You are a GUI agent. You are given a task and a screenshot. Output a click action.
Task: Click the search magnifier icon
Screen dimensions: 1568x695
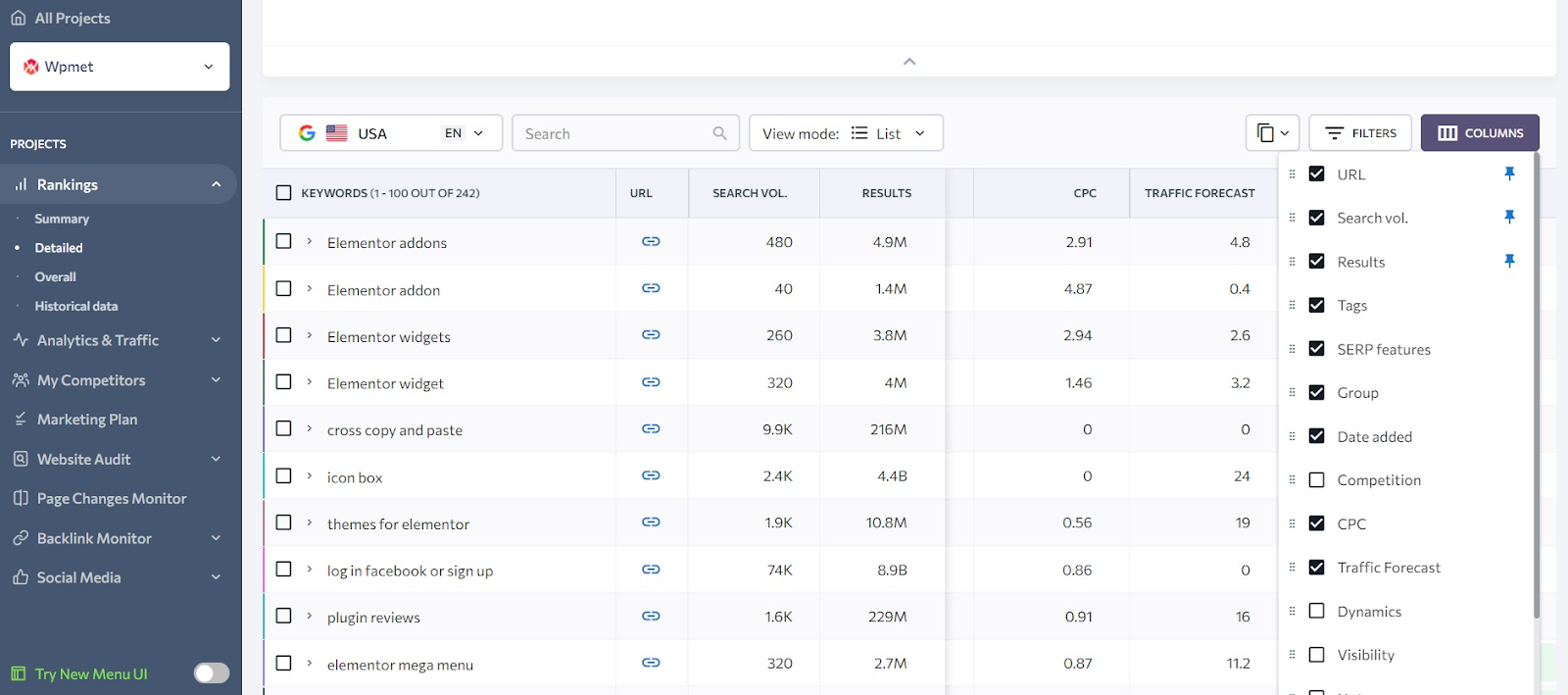tap(720, 133)
